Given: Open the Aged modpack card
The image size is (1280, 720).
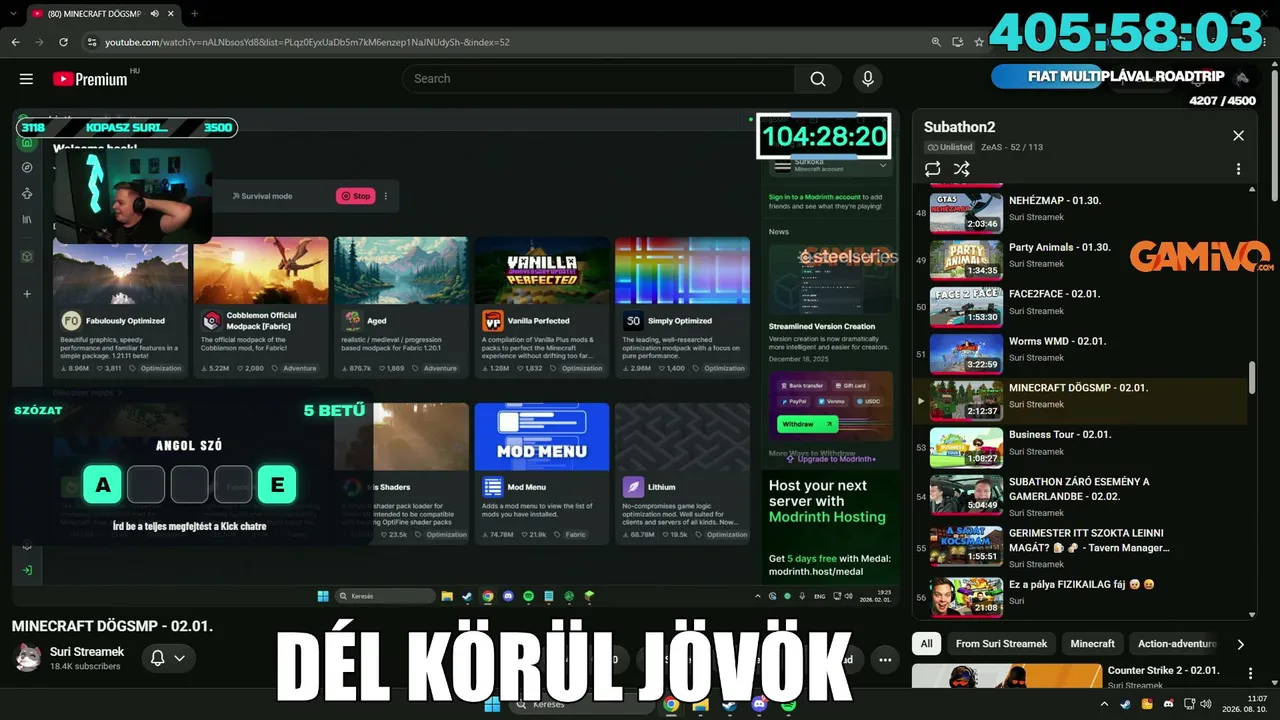Looking at the screenshot, I should pos(401,306).
